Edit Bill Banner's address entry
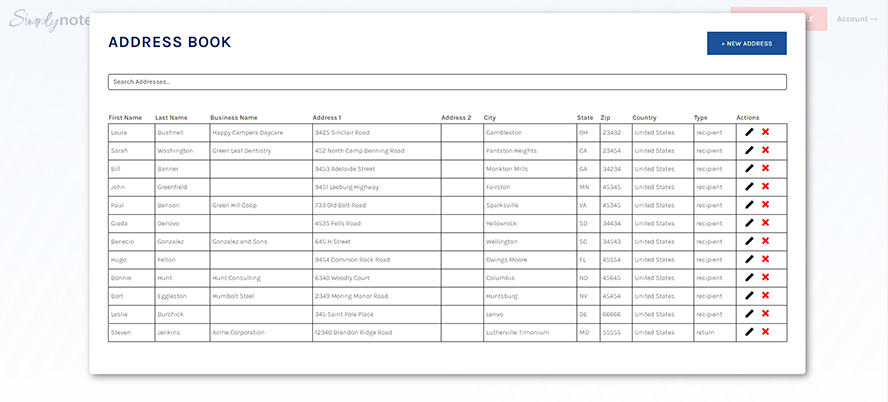This screenshot has height=402, width=888. pos(749,168)
